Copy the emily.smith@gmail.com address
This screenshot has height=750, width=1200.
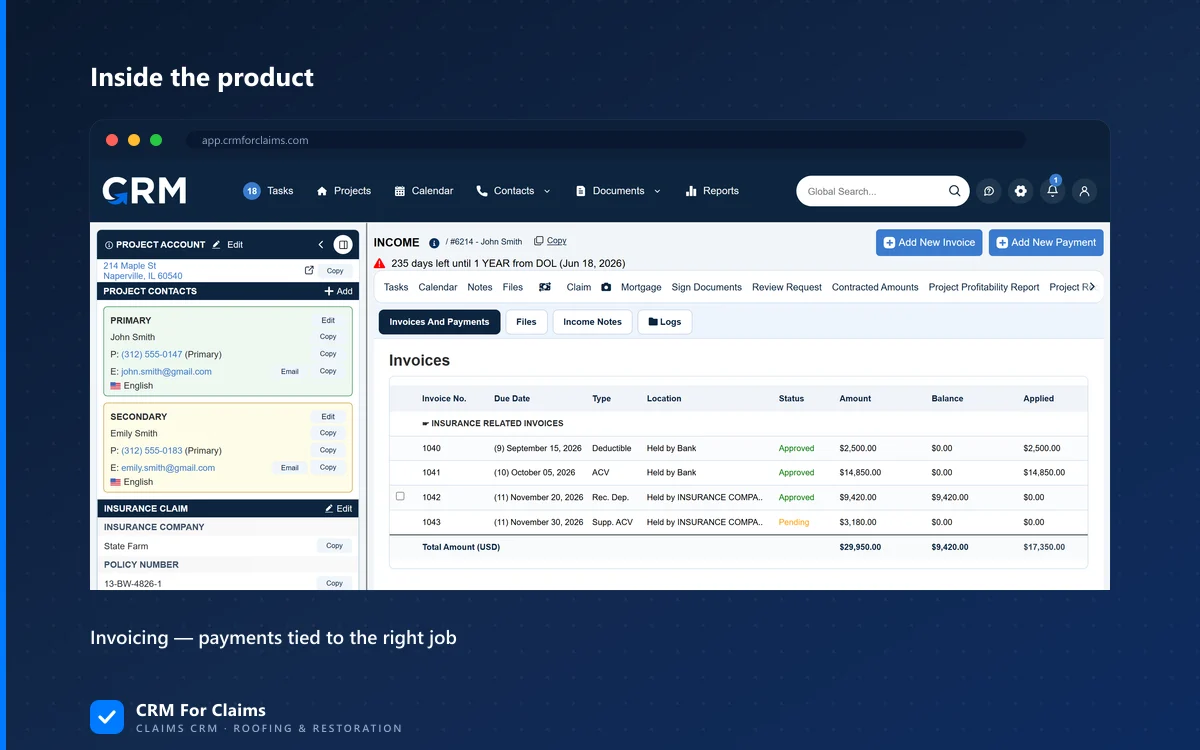click(x=328, y=467)
